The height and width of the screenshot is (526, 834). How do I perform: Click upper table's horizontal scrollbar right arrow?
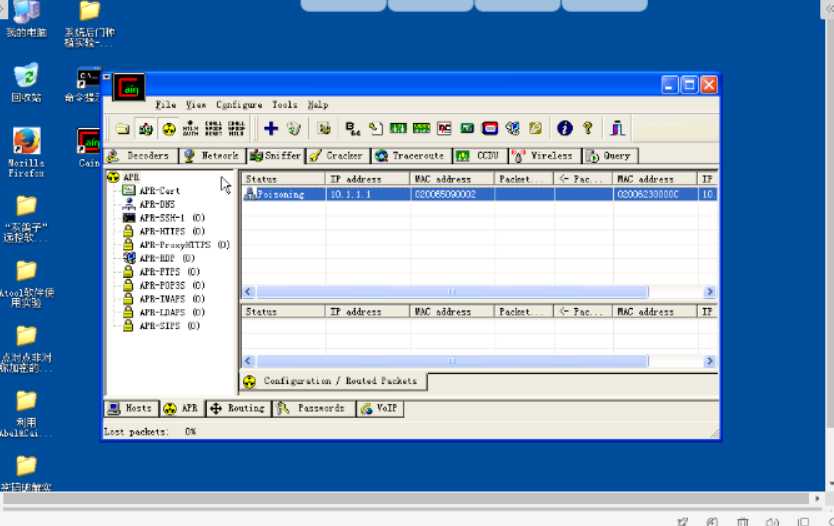(710, 291)
